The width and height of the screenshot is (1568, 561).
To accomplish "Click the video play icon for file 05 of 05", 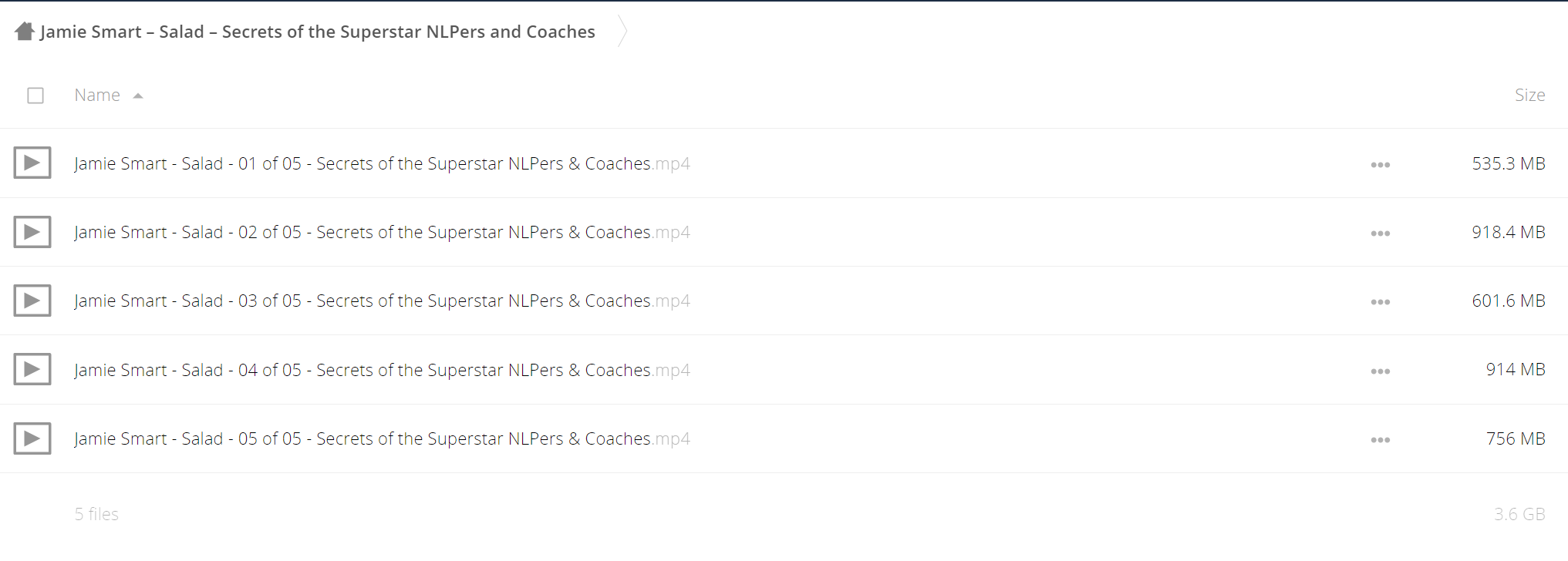I will click(x=32, y=438).
